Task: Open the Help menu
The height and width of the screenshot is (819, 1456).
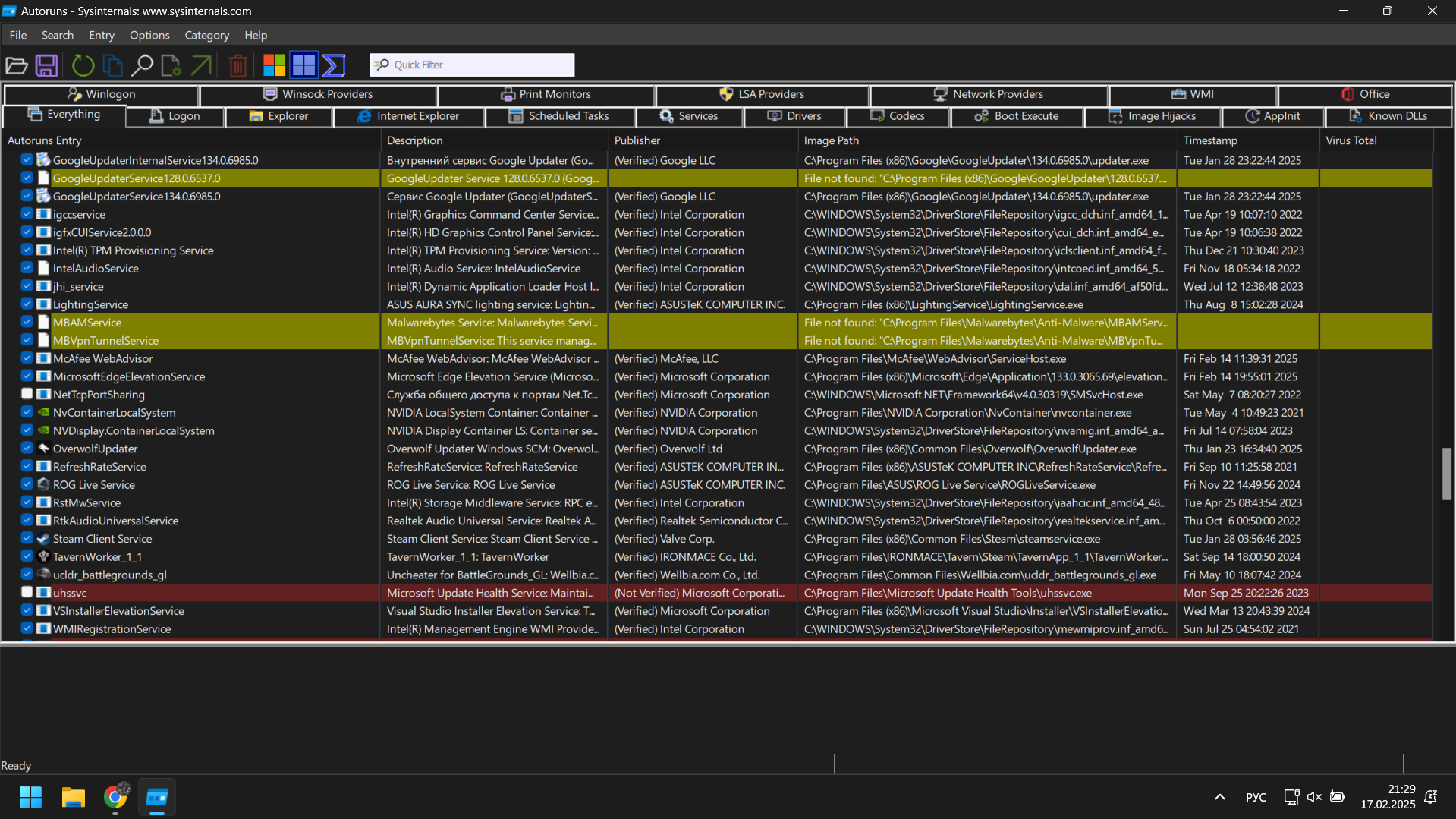Action: tap(256, 35)
